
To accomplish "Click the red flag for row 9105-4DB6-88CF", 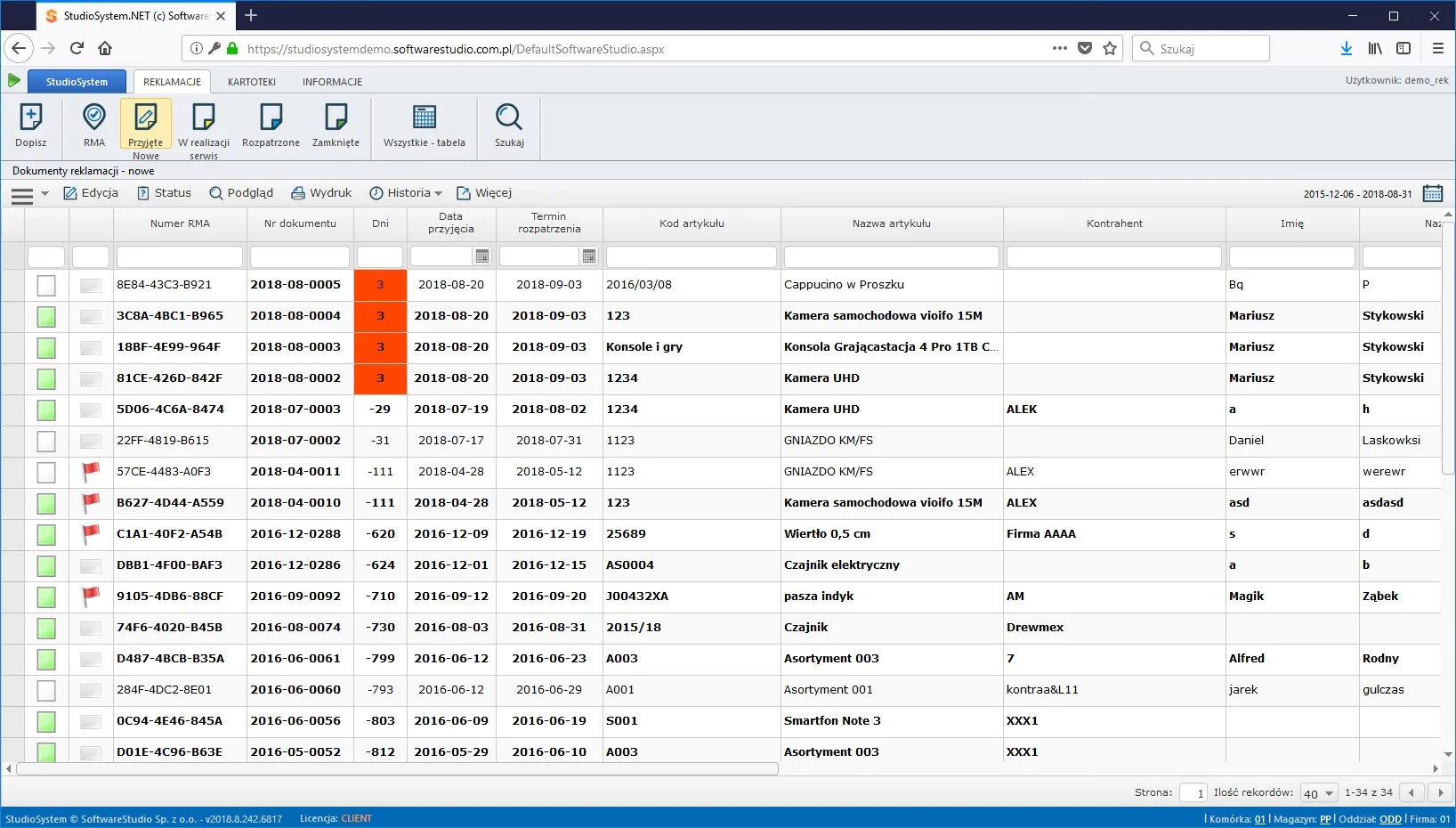I will (91, 596).
